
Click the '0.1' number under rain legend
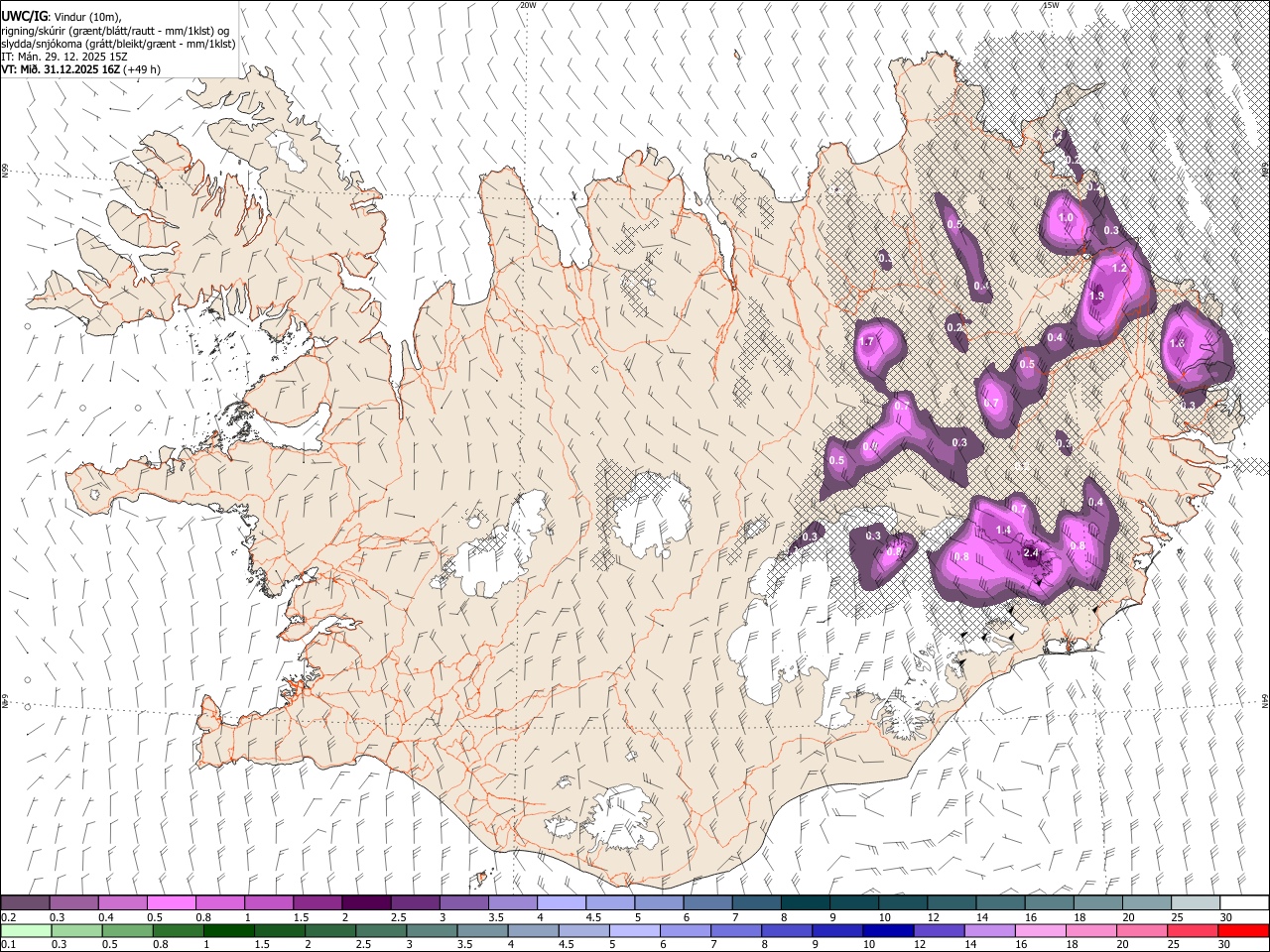click(8, 945)
